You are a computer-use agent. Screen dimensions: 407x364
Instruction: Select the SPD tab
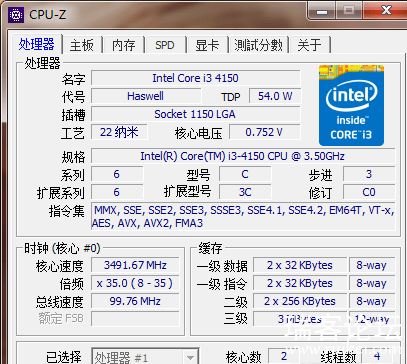click(165, 45)
